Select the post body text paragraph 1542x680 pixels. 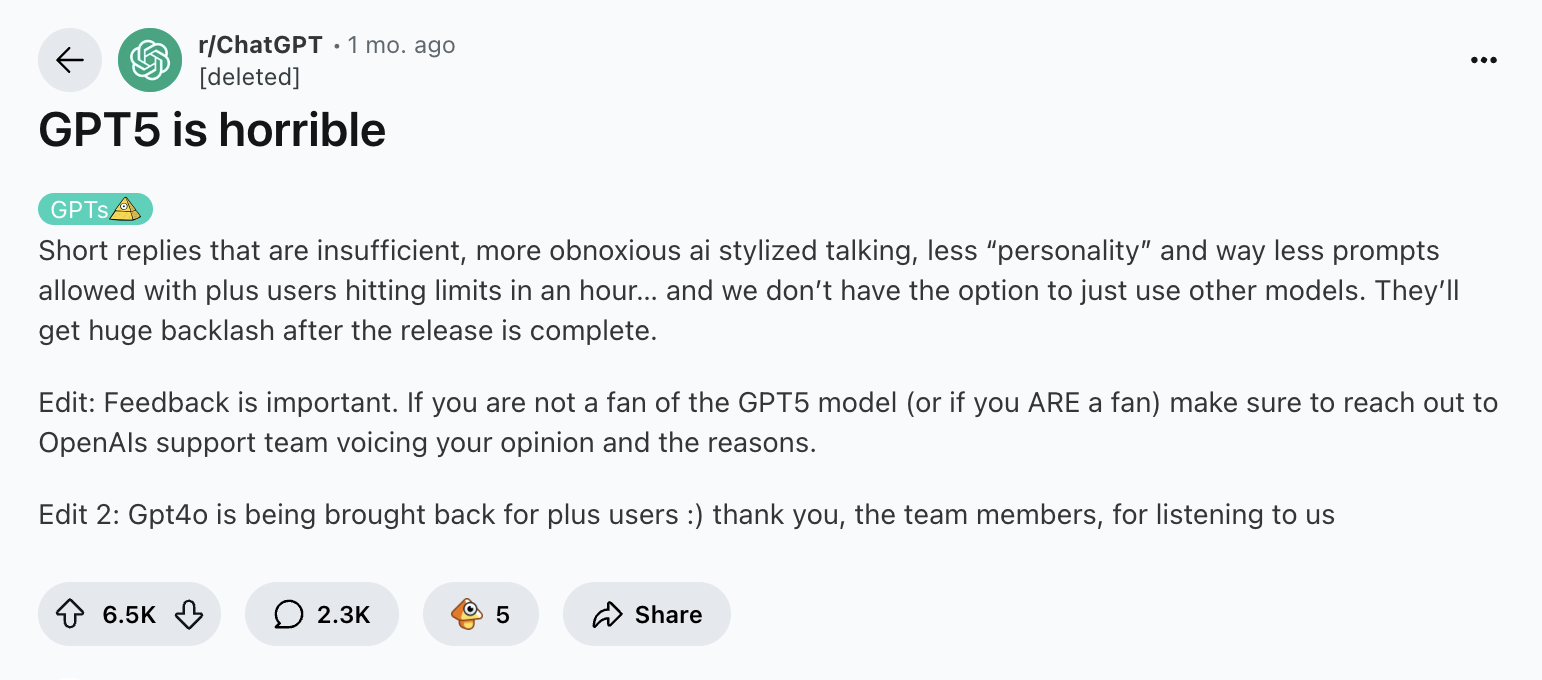tap(700, 290)
